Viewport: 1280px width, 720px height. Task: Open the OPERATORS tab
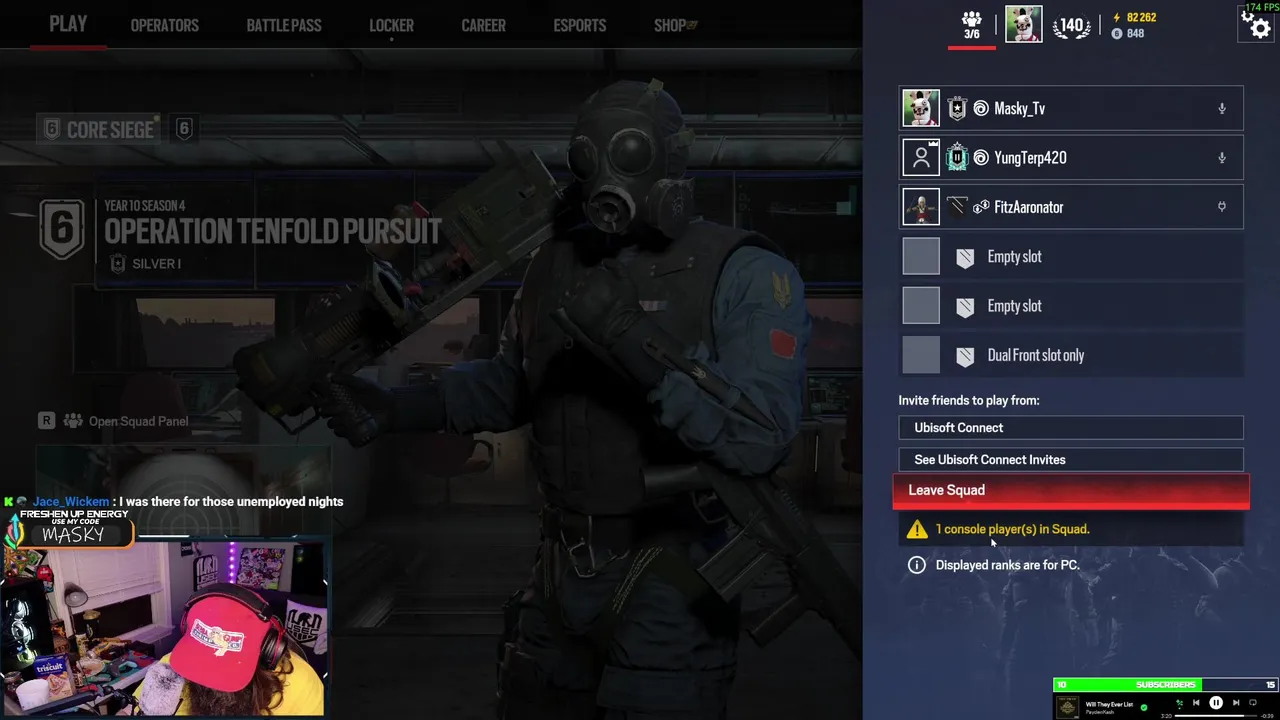(165, 25)
